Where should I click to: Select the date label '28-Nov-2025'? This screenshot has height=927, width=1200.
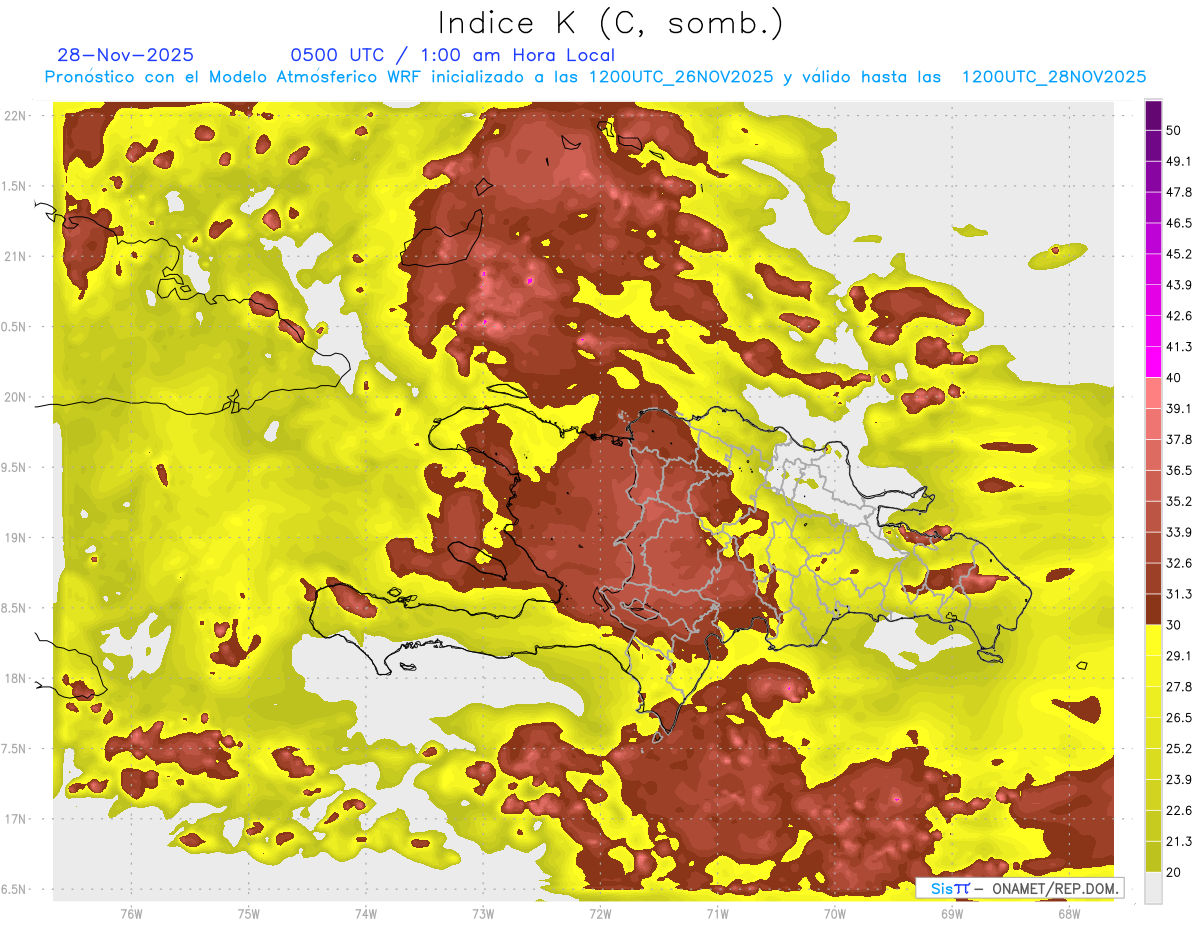[126, 55]
